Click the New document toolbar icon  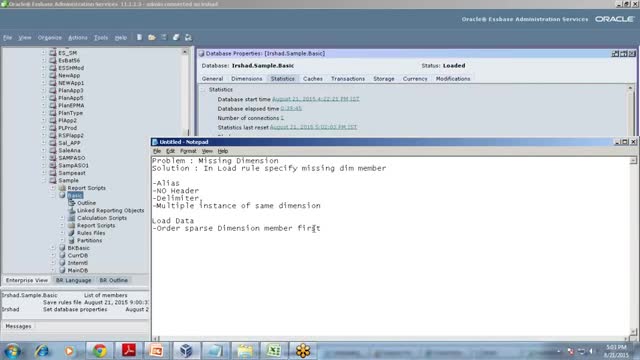point(139,37)
